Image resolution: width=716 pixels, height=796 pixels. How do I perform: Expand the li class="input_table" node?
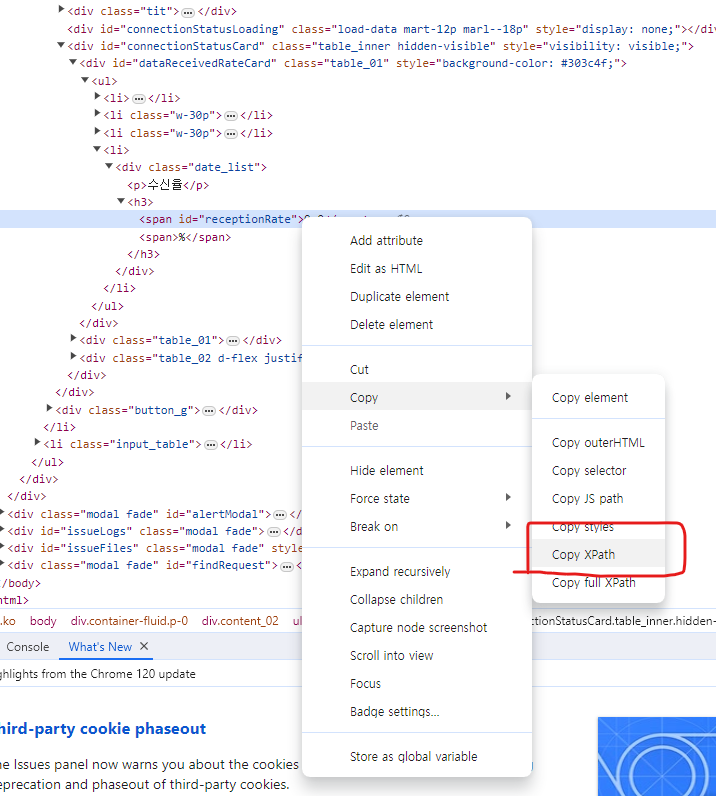(37, 442)
